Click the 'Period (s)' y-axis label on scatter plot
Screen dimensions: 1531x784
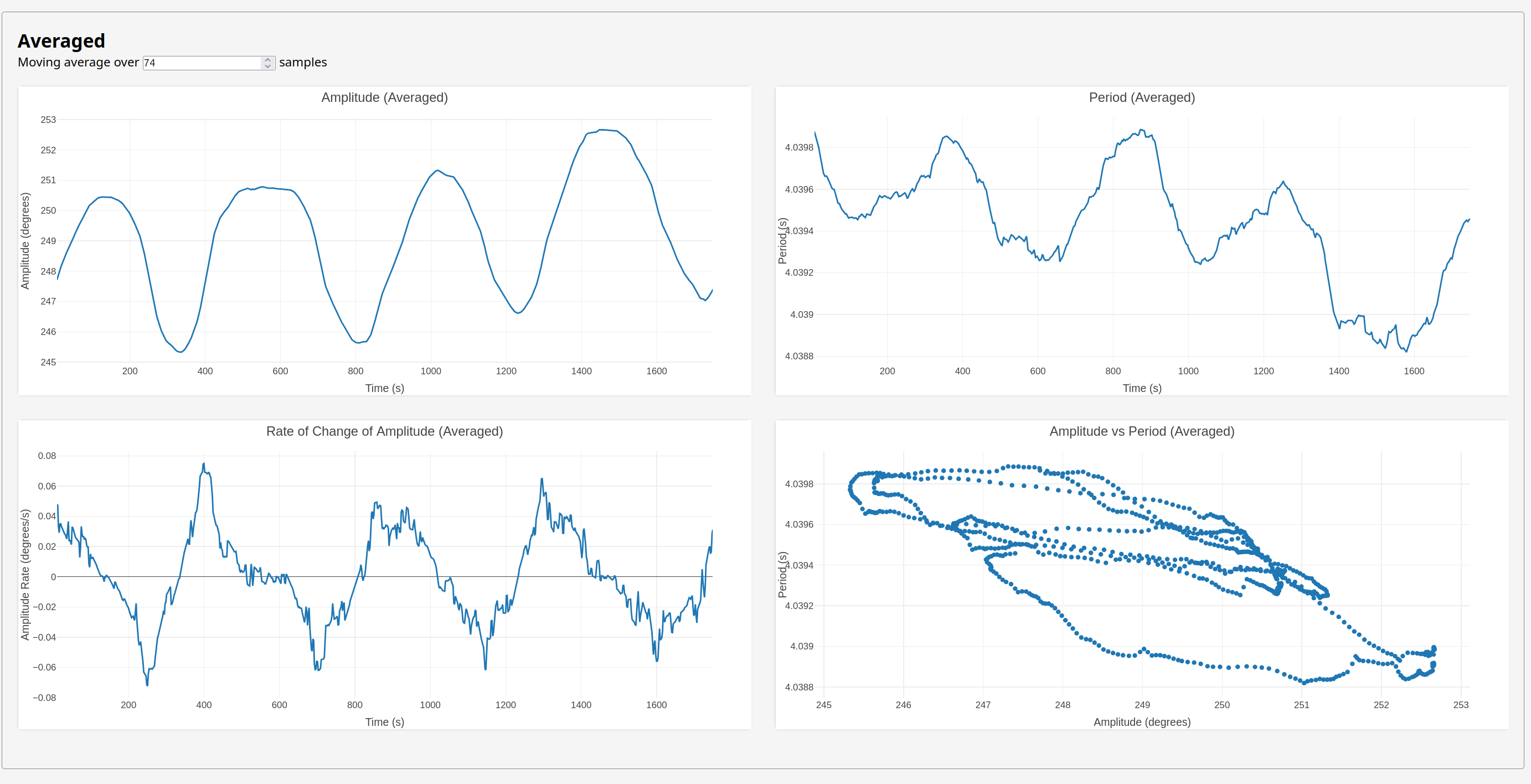pyautogui.click(x=782, y=574)
